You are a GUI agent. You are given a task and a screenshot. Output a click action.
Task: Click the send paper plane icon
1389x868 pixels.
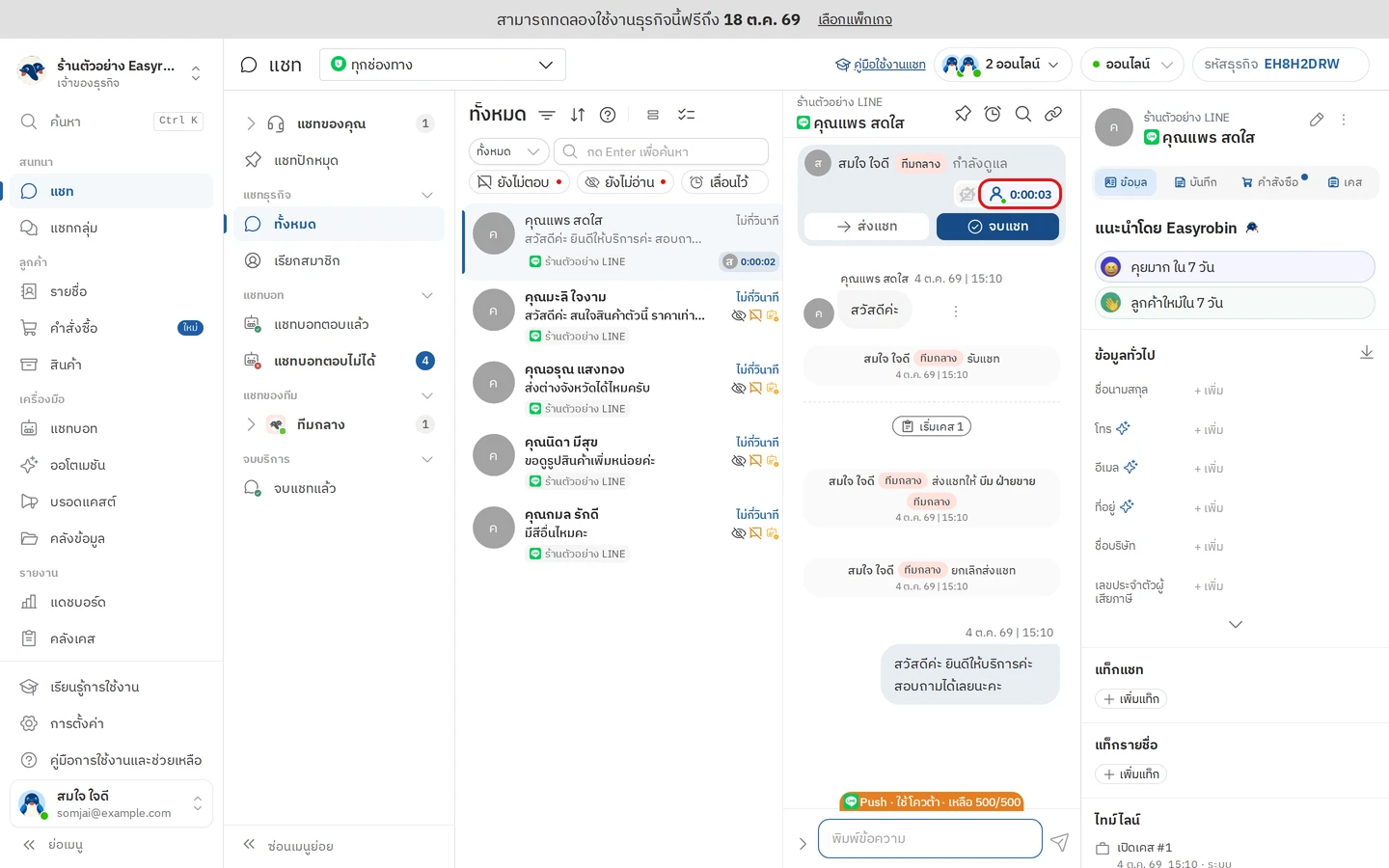coord(1059,842)
